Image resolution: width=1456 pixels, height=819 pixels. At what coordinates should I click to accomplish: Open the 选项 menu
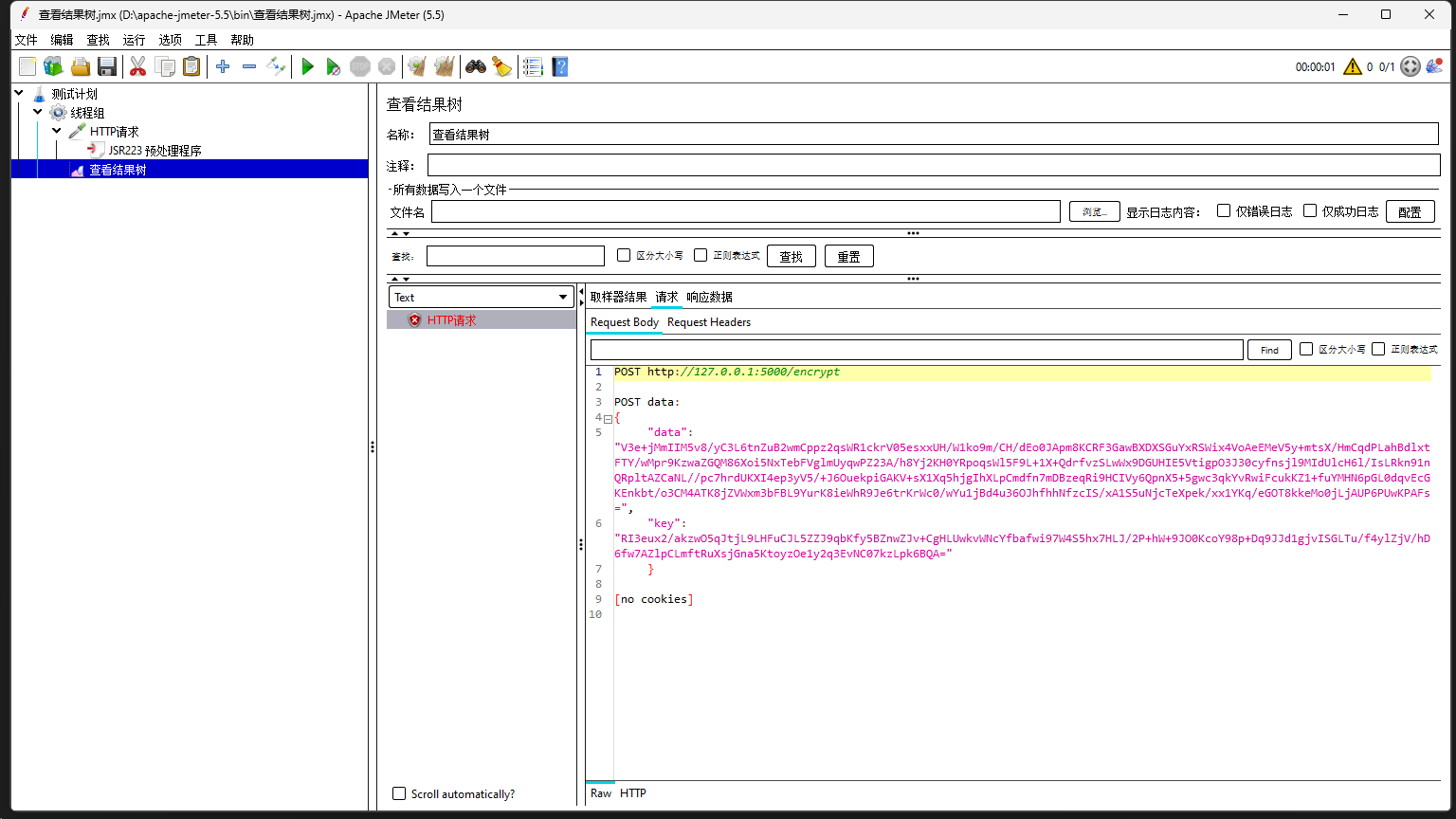(x=170, y=40)
